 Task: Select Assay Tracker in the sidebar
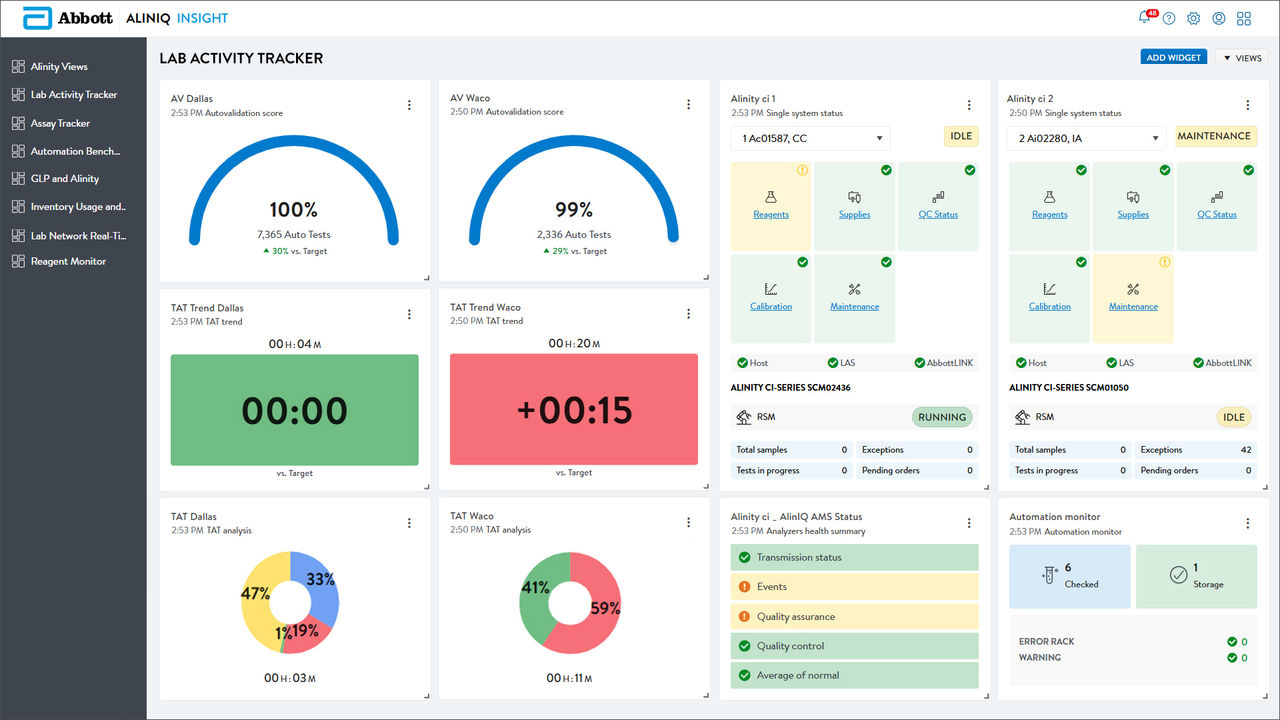[60, 123]
